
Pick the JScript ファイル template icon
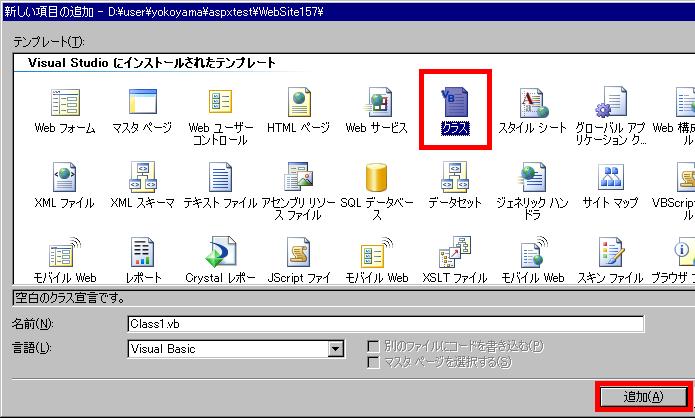pos(299,252)
